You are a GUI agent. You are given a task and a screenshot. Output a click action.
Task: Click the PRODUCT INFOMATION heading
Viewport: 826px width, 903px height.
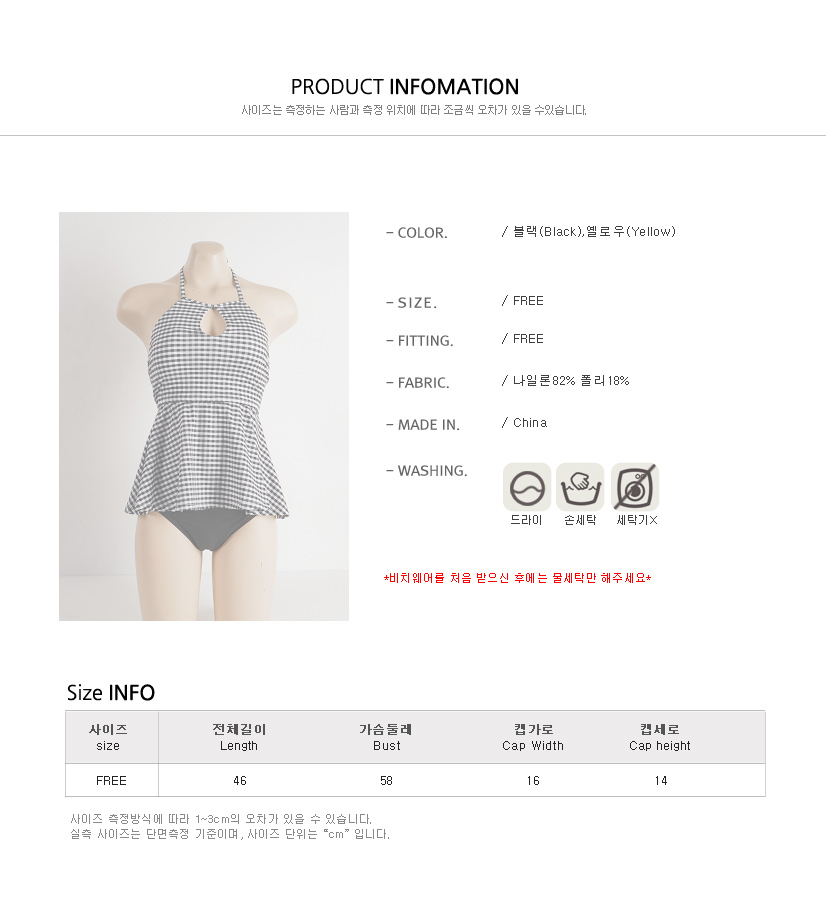[x=405, y=87]
